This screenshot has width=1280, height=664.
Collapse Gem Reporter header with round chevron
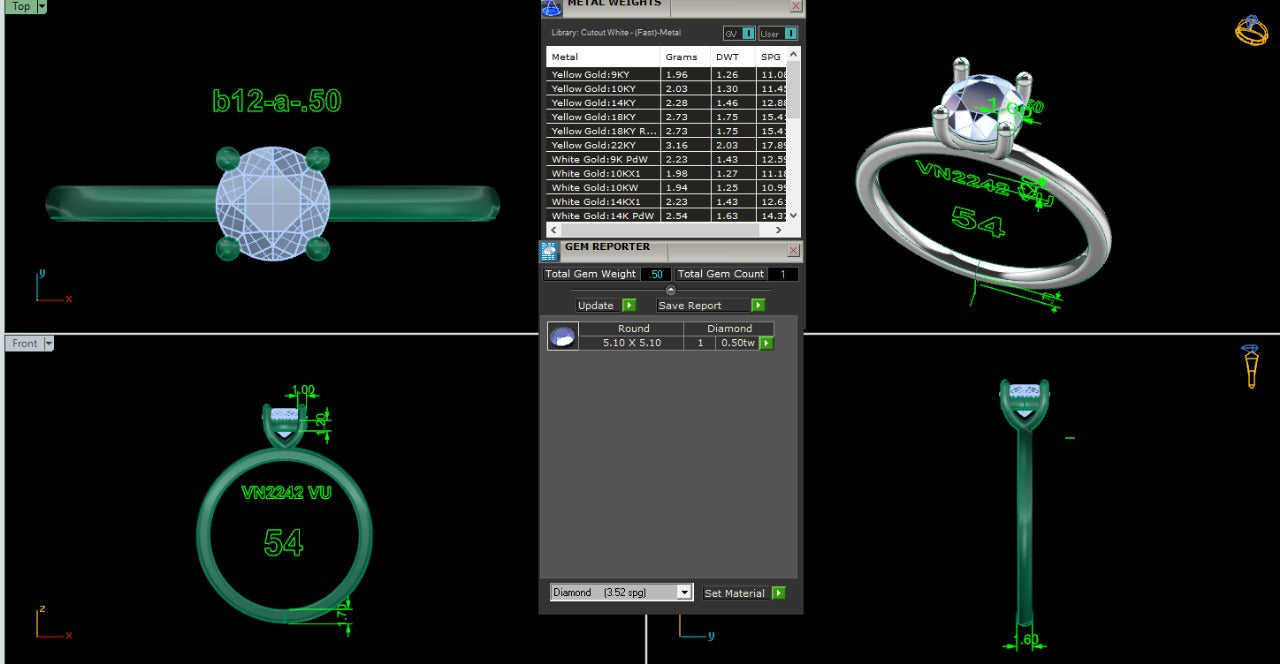coord(671,290)
